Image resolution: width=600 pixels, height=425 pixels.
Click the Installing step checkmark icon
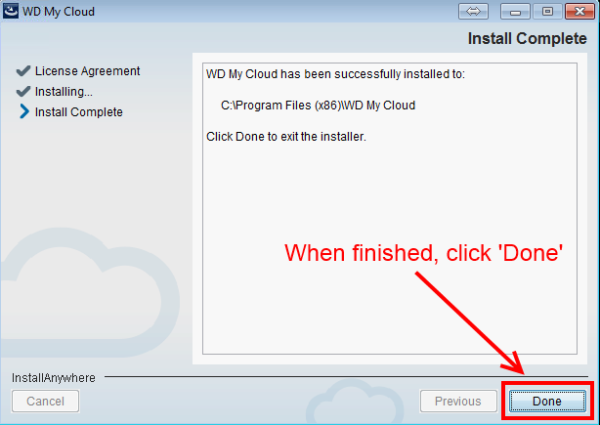pos(23,91)
